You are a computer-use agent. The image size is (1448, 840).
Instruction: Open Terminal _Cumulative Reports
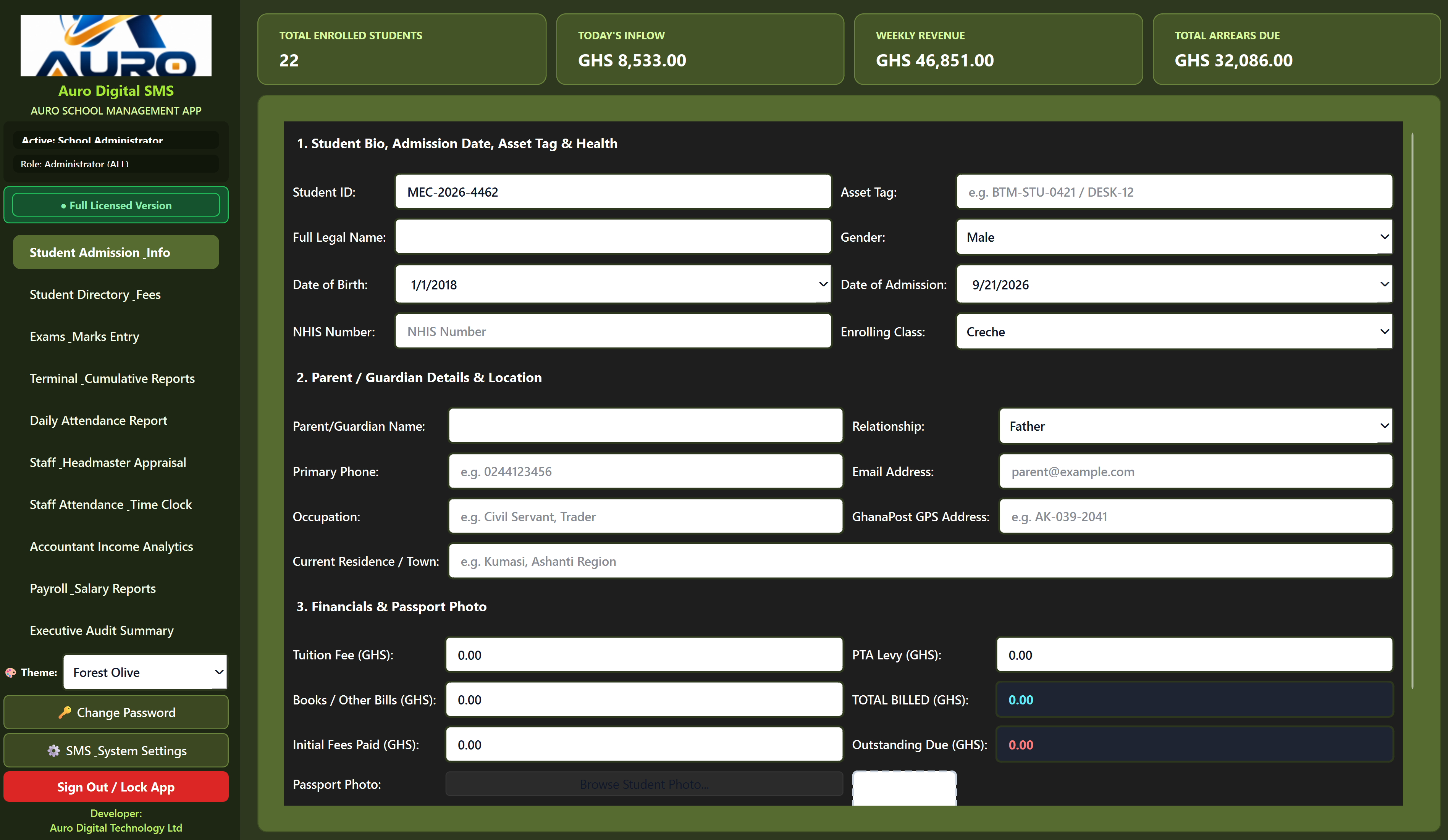[116, 378]
